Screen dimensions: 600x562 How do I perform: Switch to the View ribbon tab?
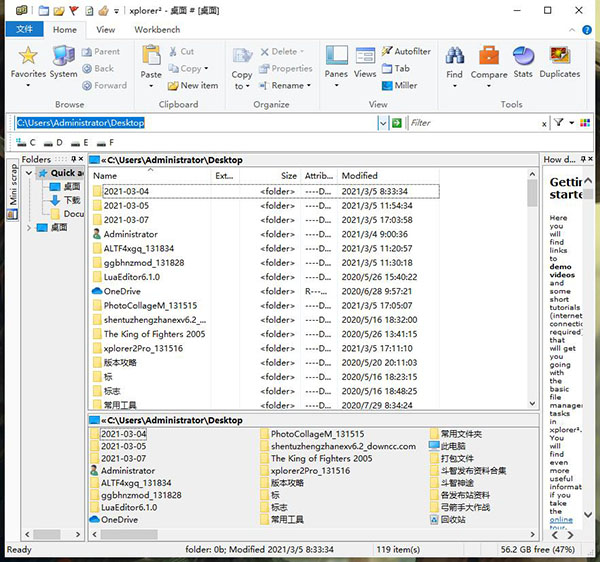[106, 30]
